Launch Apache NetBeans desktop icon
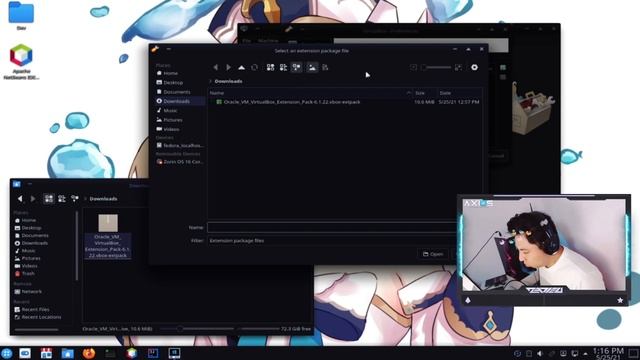Screen dimensions: 640x360 click(x=21, y=61)
